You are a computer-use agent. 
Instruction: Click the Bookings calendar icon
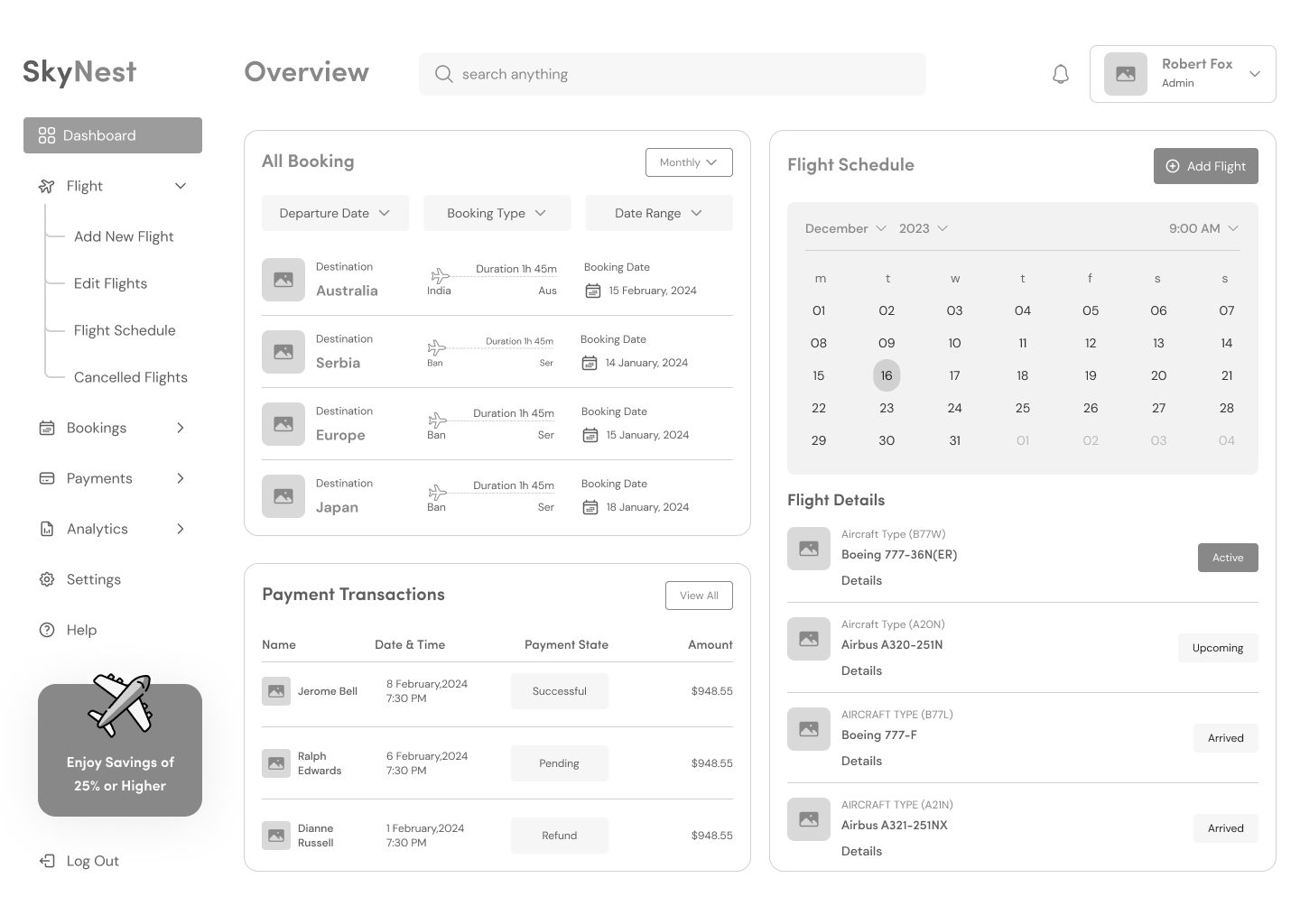coord(47,427)
